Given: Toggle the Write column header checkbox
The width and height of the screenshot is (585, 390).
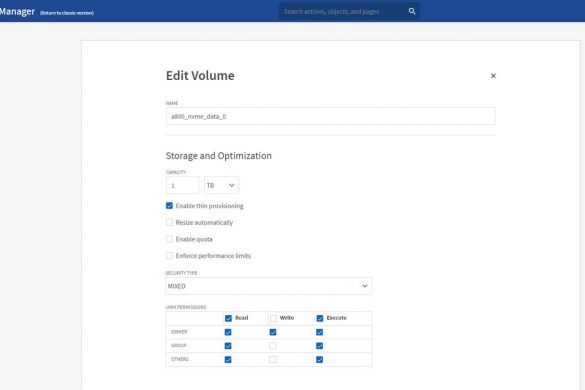Looking at the screenshot, I should (273, 318).
